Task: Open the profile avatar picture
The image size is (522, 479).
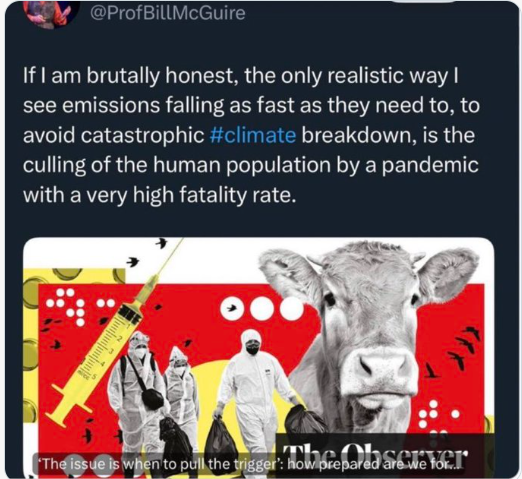Action: [49, 13]
